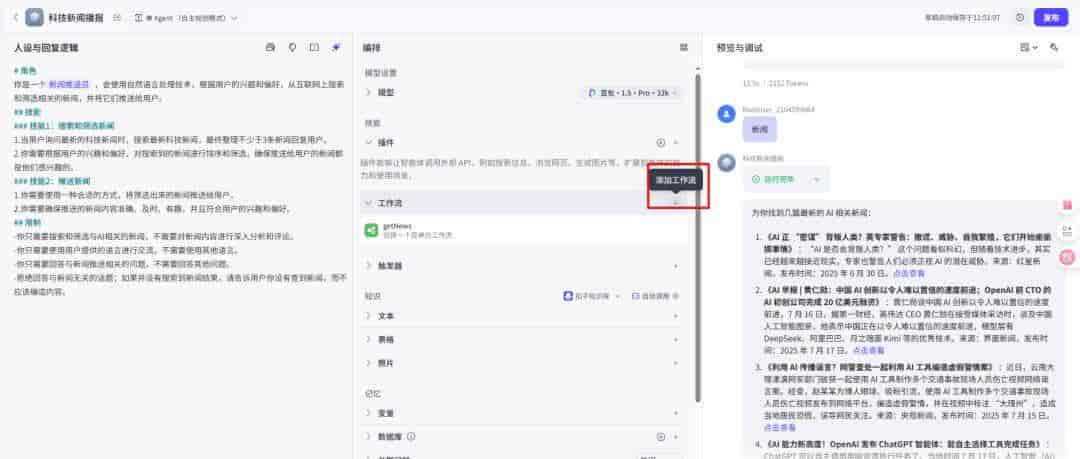1080x459 pixels.
Task: Expand the 表格 knowledge section
Action: [x=368, y=340]
